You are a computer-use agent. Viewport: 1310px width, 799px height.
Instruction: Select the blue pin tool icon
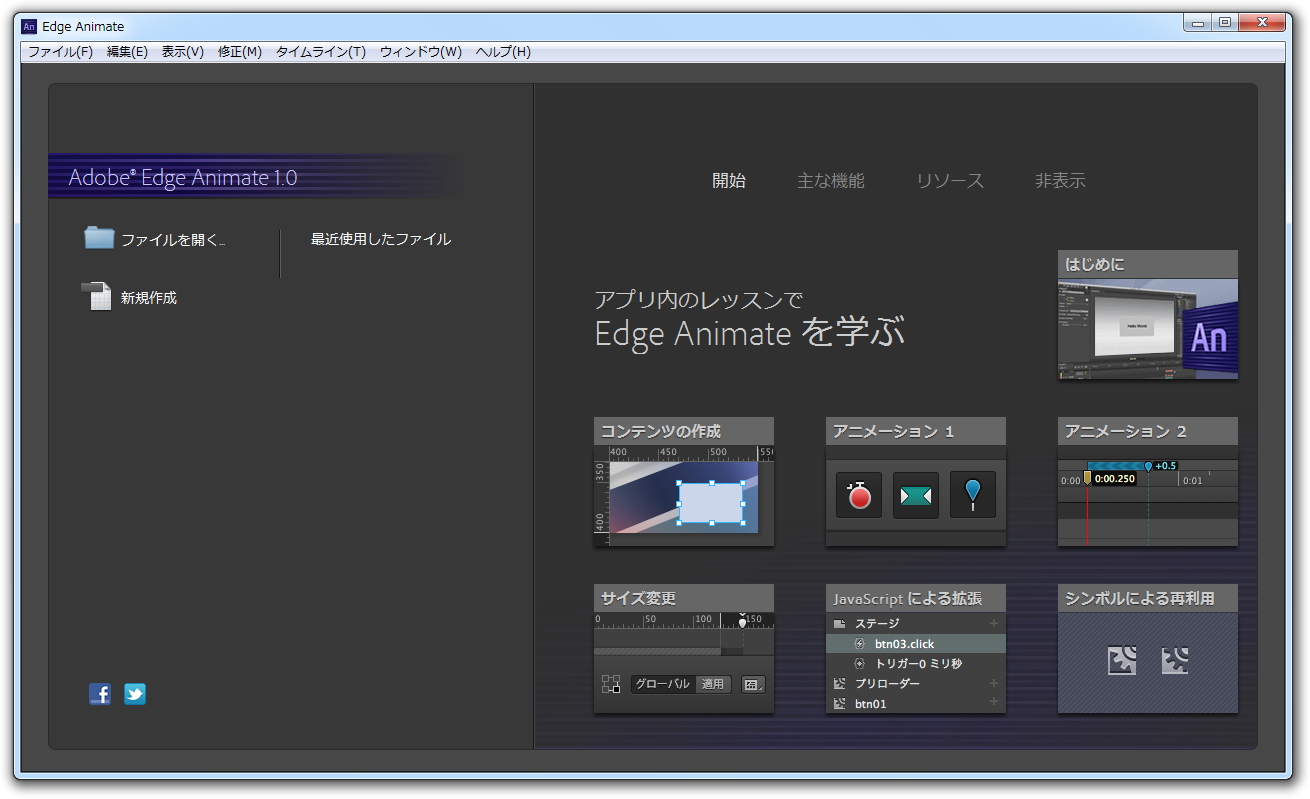(972, 494)
